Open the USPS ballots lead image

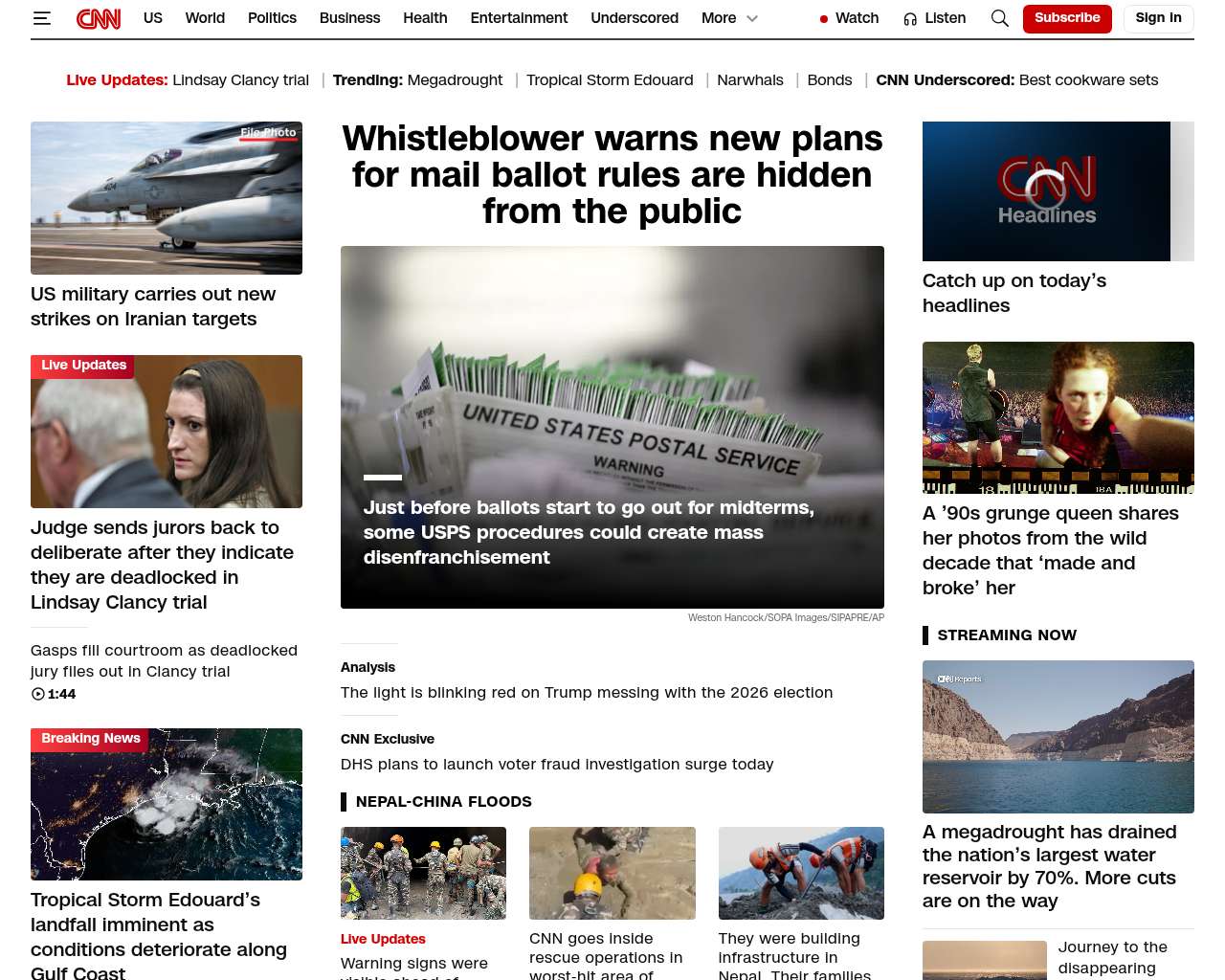(x=612, y=427)
